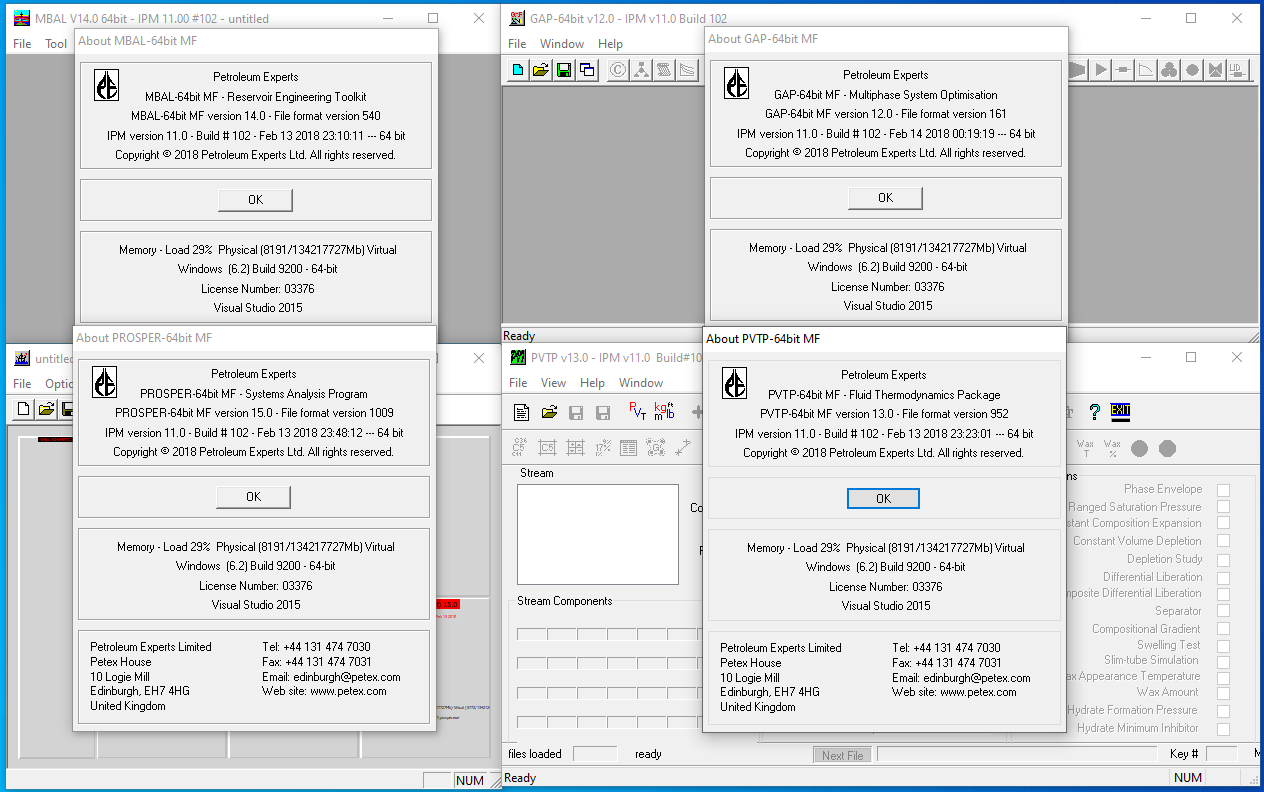Click Open folder icon in PVTP toolbar

tap(549, 412)
